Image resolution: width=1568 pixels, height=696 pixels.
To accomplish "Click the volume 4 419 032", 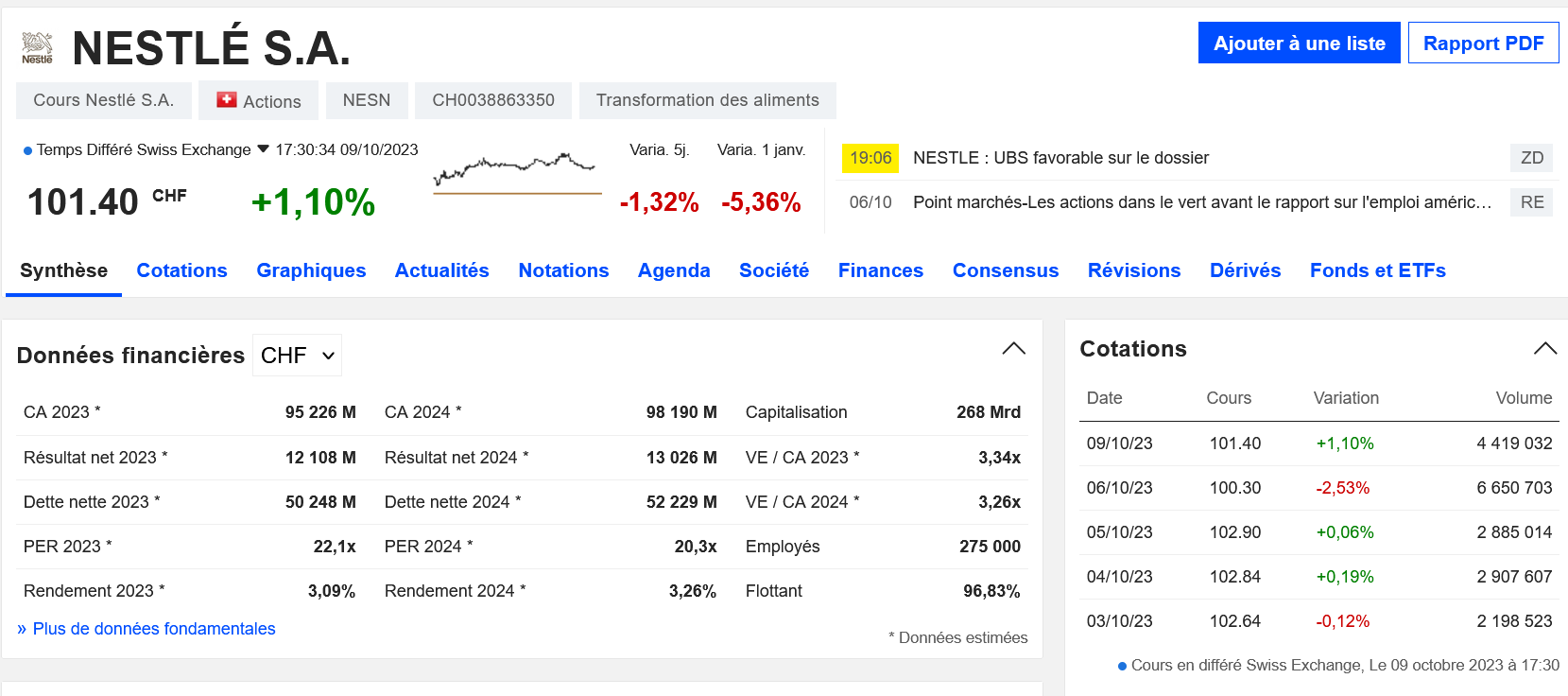I will pos(1514,444).
